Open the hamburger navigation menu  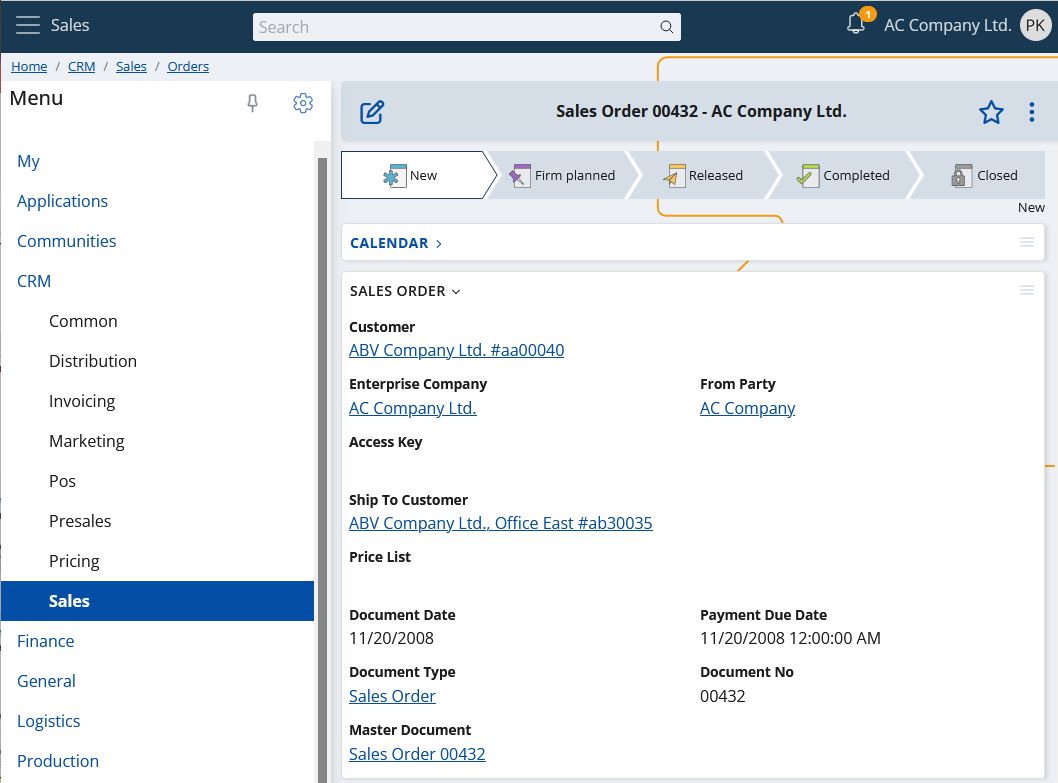[28, 25]
